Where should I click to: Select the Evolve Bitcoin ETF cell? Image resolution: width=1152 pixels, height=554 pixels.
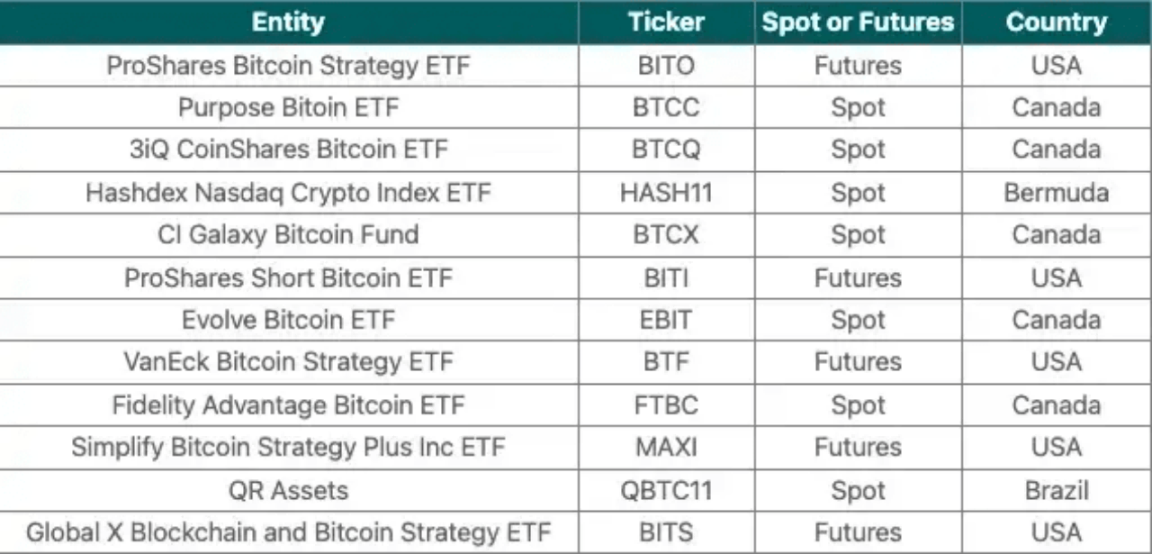click(289, 320)
